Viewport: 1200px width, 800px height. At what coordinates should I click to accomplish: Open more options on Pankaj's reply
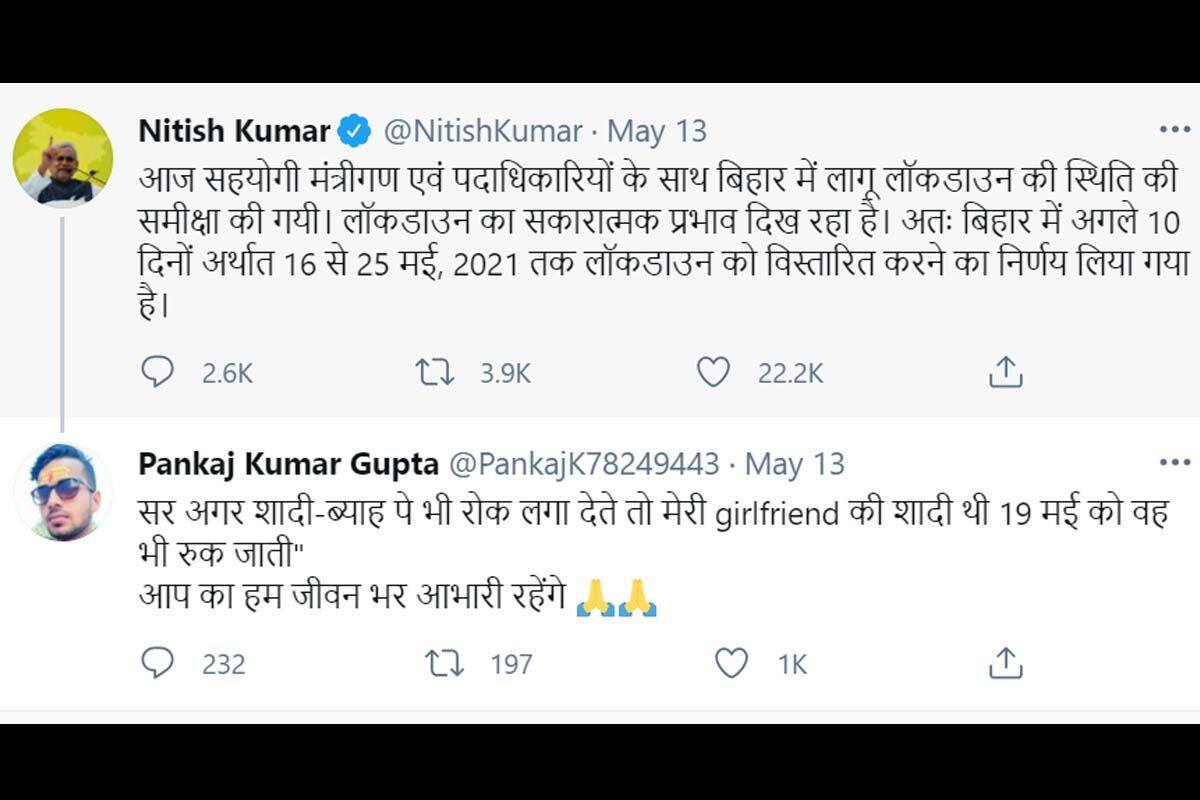tap(1174, 463)
